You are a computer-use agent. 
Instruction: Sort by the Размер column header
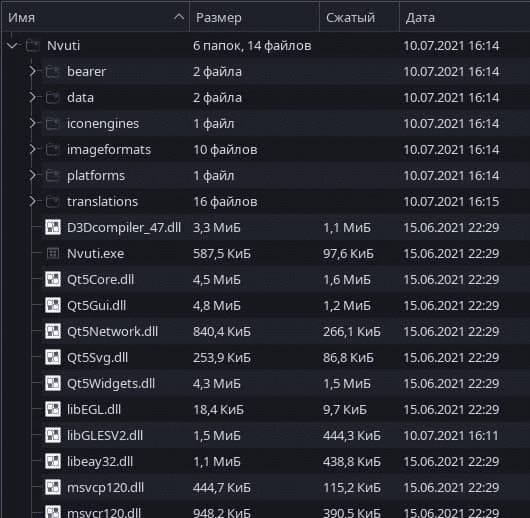coord(254,17)
